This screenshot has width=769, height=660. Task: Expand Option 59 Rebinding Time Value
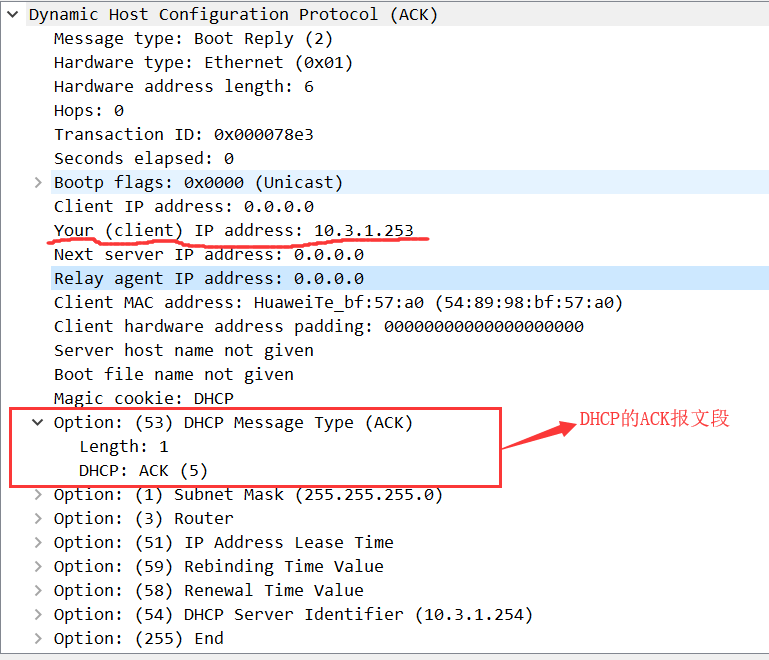point(38,566)
